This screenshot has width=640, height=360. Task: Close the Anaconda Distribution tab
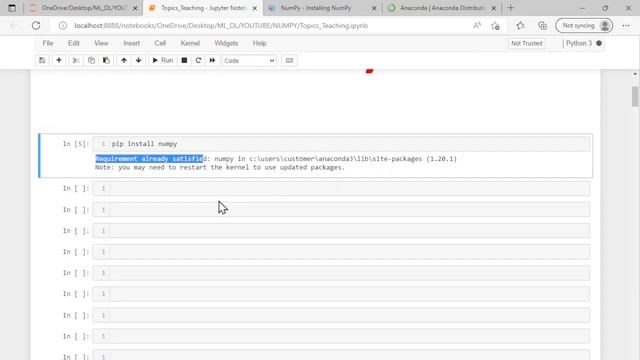[x=493, y=8]
